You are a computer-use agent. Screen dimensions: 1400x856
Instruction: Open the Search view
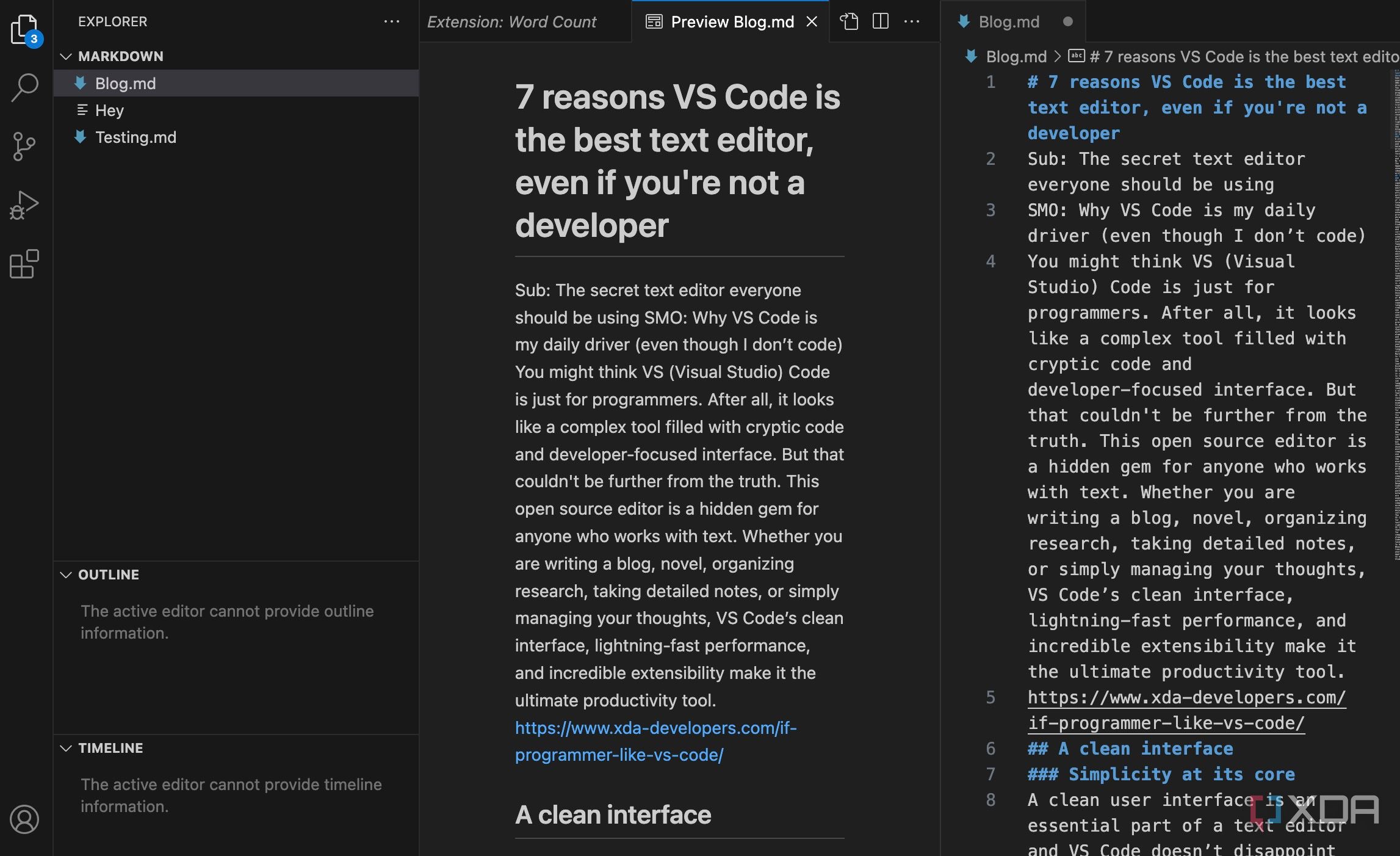click(24, 87)
